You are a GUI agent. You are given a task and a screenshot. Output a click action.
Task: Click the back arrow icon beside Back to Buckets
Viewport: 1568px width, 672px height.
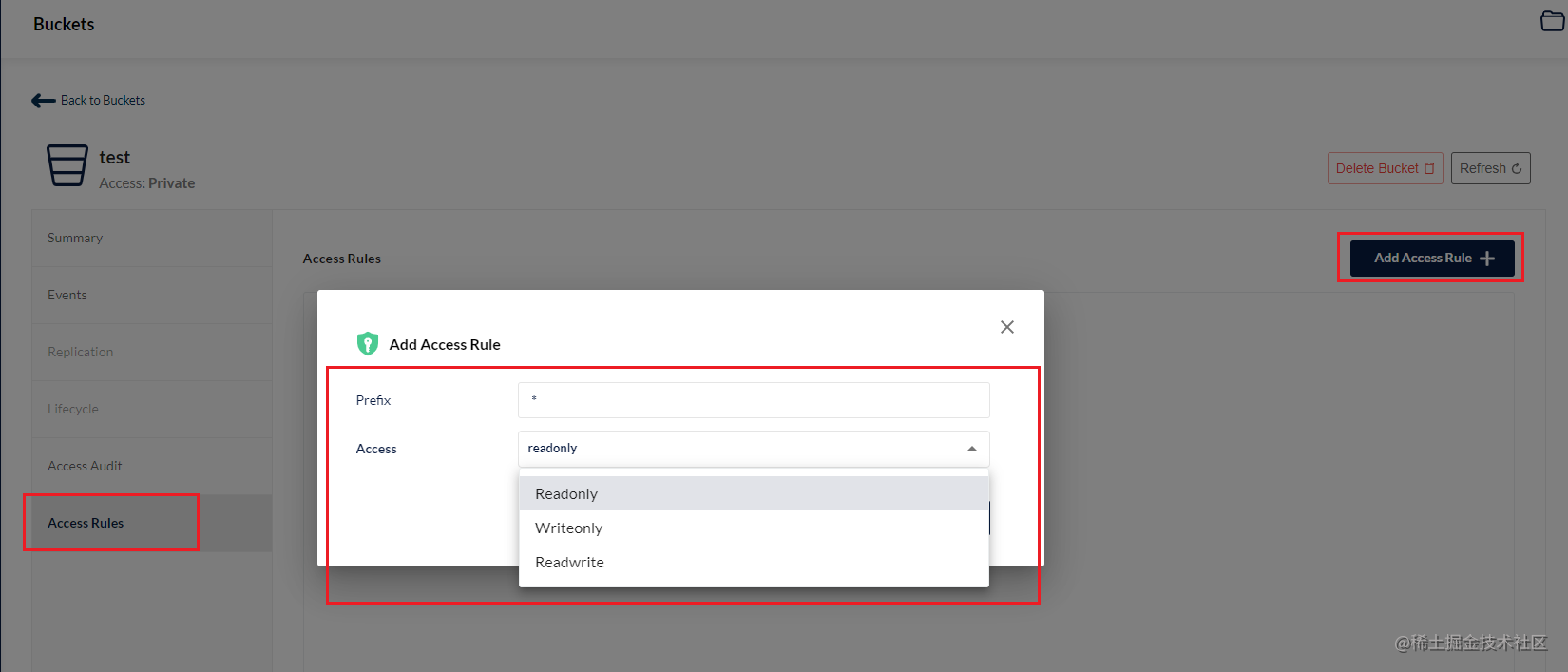43,101
